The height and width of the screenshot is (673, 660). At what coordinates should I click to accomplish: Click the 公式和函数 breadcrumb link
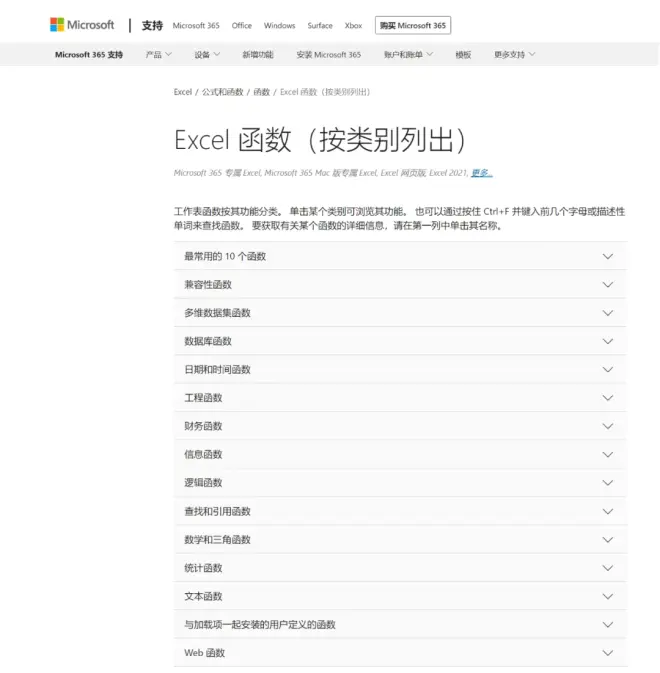point(223,92)
